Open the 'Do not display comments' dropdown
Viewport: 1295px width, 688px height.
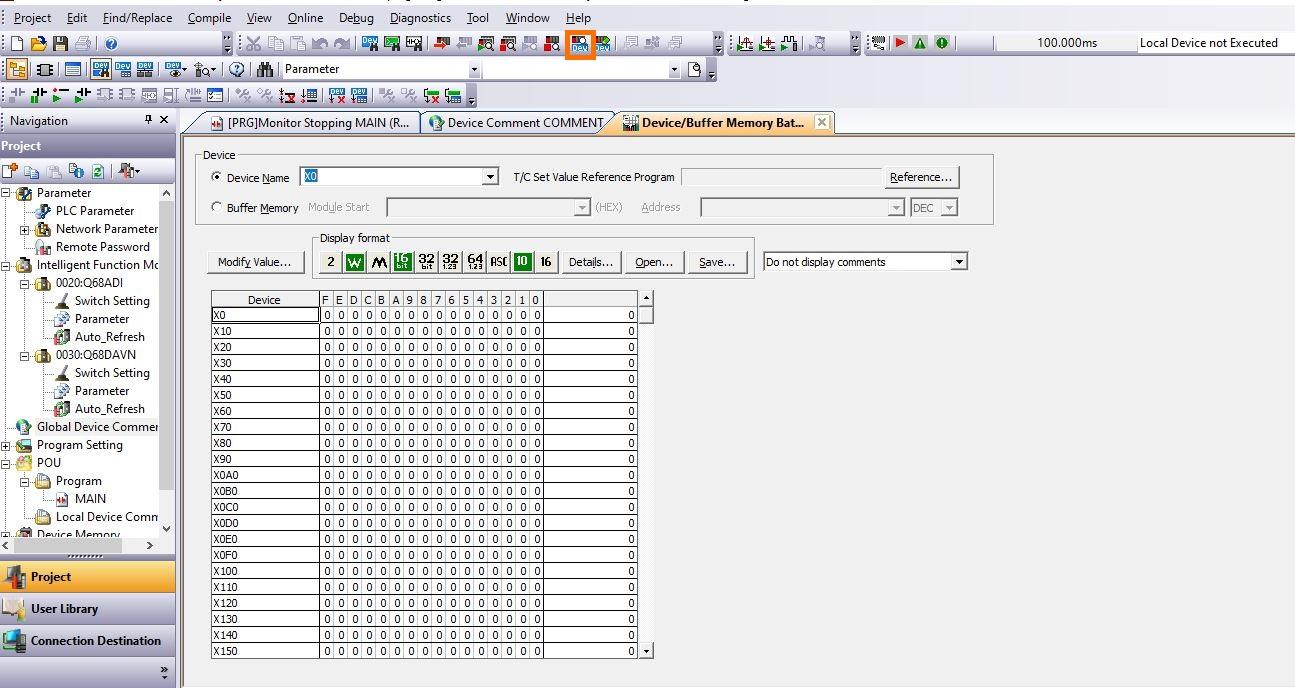coord(959,261)
